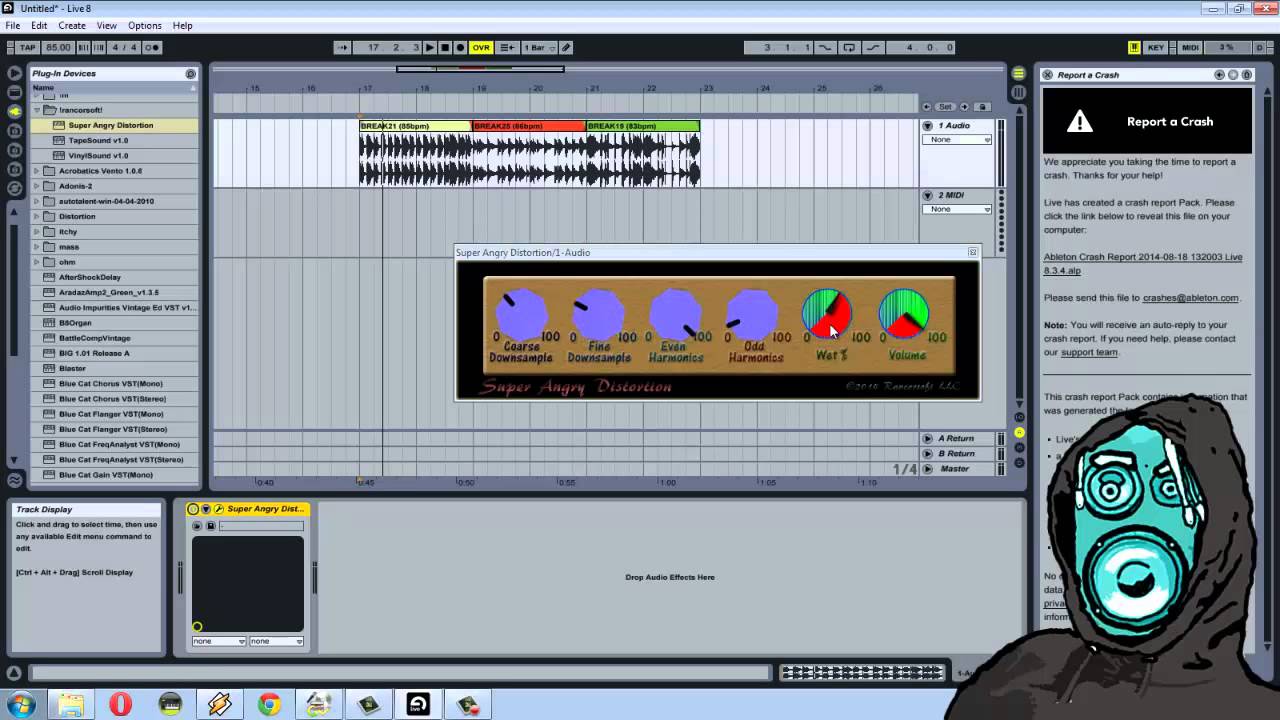Screen dimensions: 1280x720
Task: Expand the mass folder
Action: 38,246
